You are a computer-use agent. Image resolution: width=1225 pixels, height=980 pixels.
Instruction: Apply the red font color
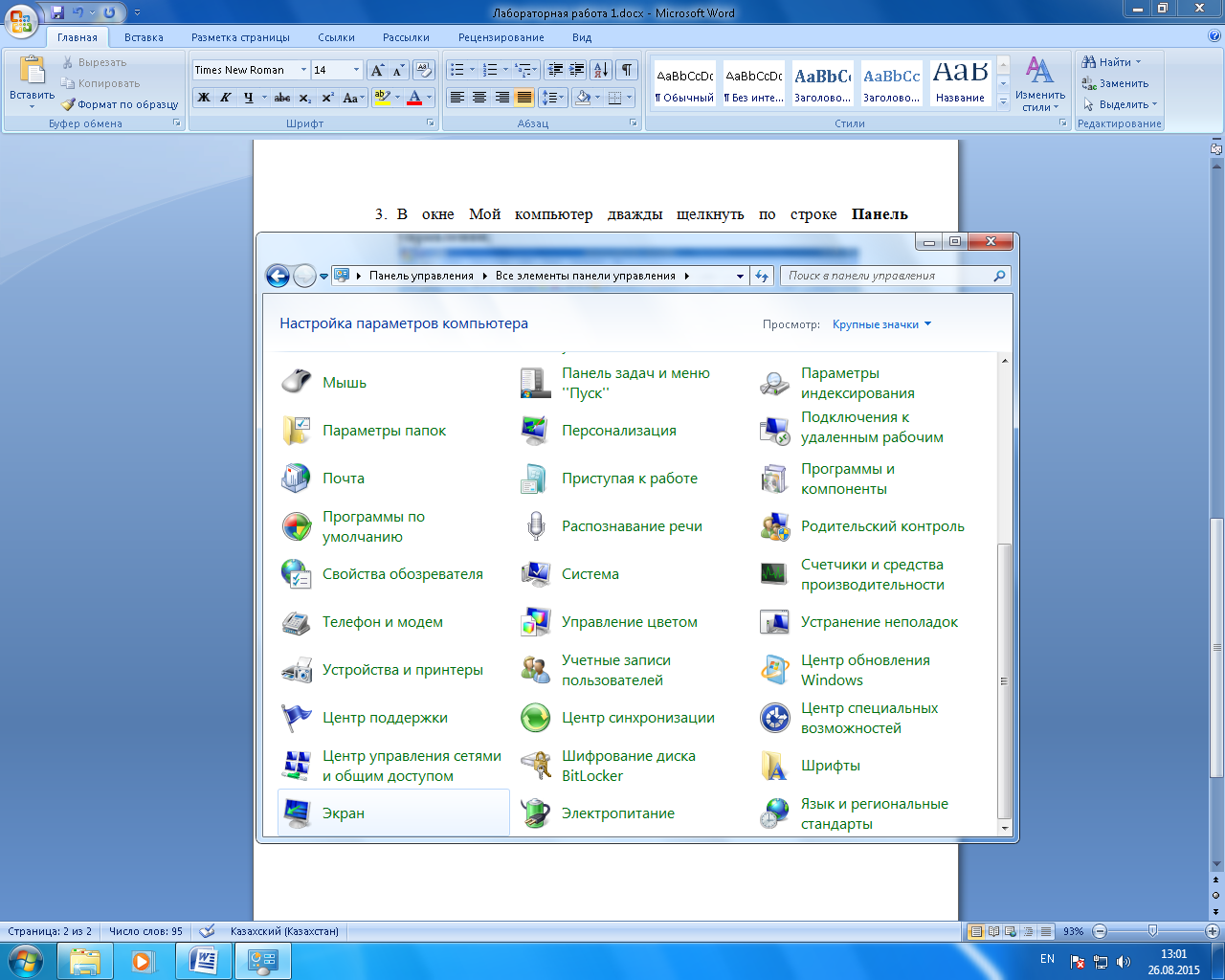[414, 98]
